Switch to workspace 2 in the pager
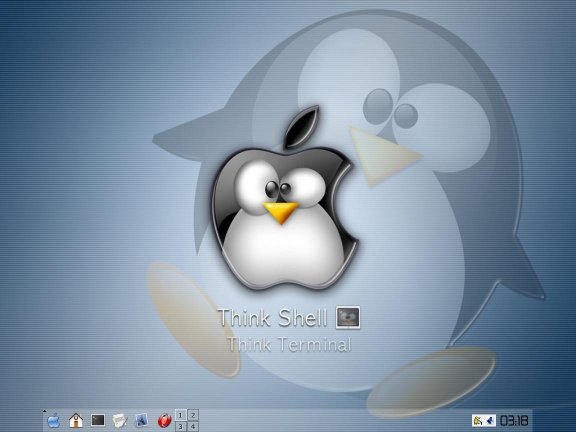Image resolution: width=576 pixels, height=432 pixels. point(193,415)
